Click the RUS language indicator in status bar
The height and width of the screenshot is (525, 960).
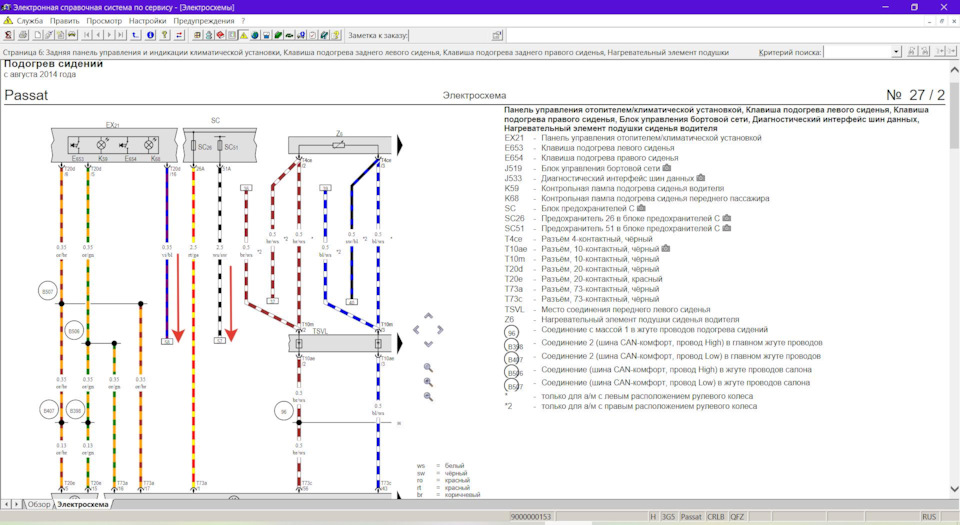click(929, 516)
